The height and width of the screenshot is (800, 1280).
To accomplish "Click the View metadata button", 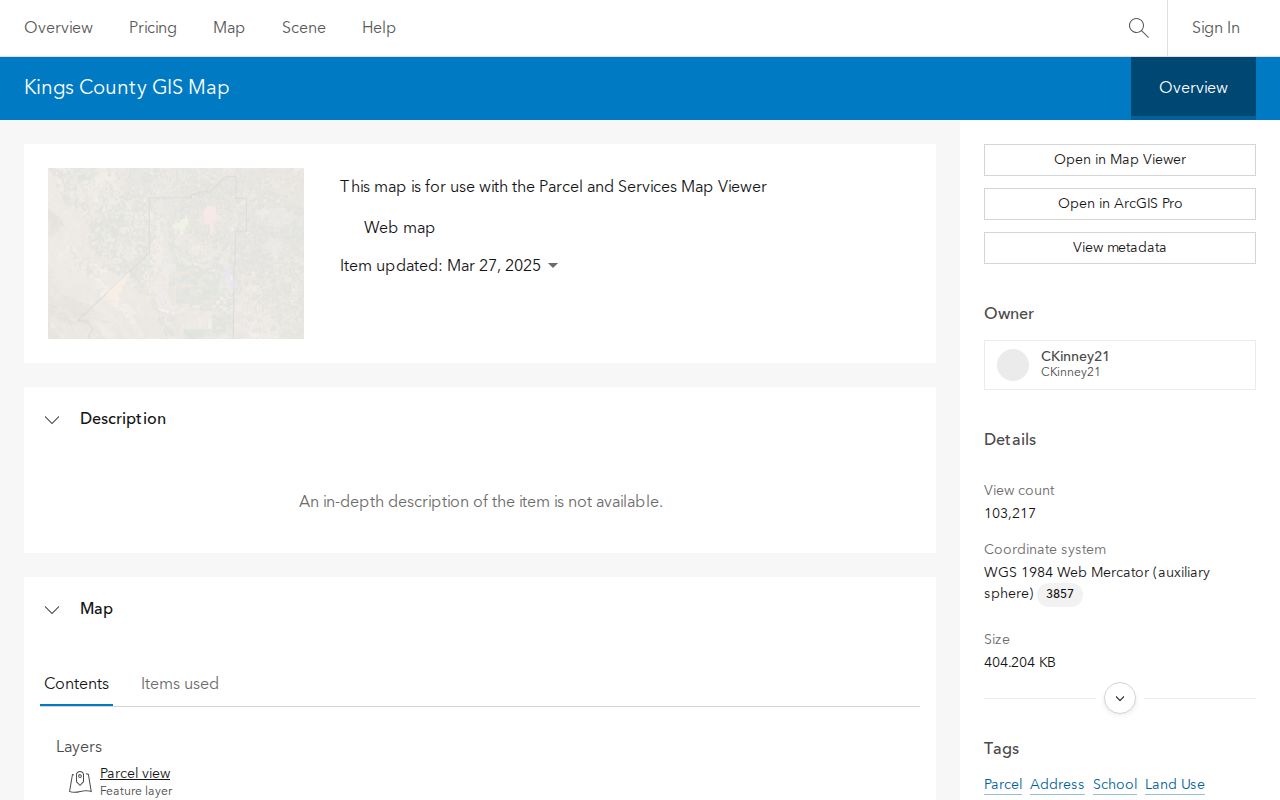I will tap(1119, 248).
